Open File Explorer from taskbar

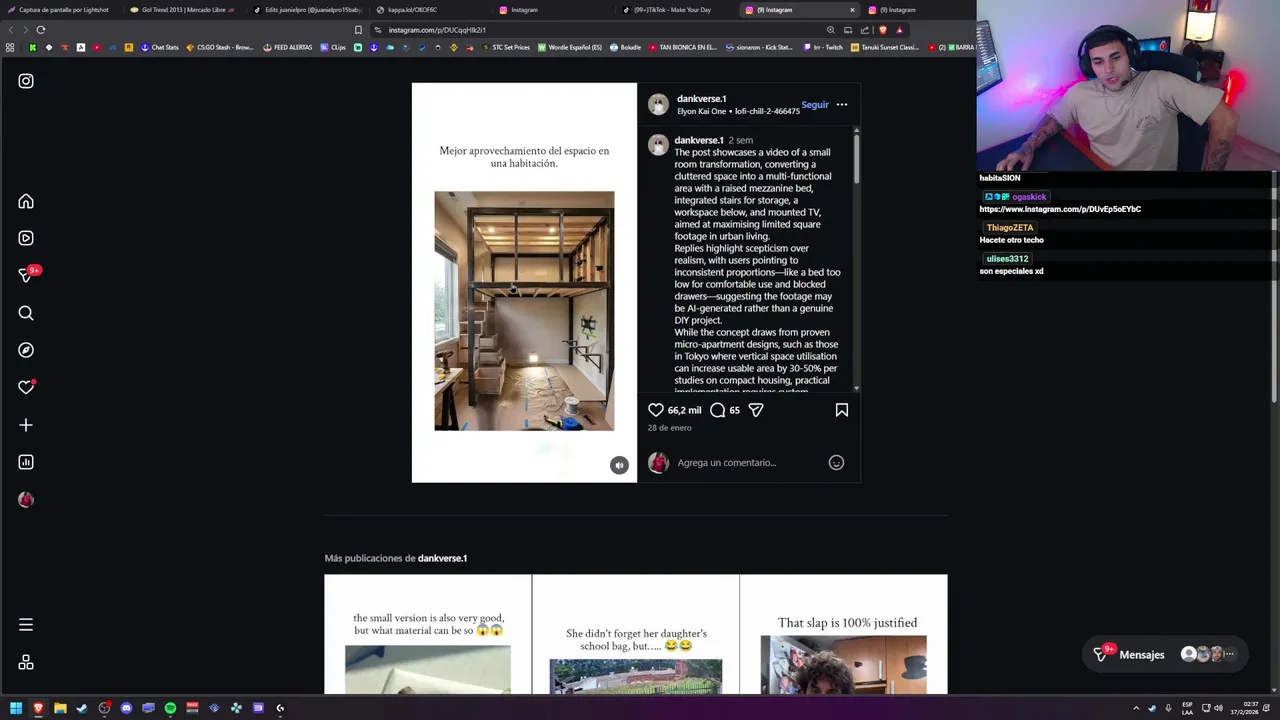[60, 708]
